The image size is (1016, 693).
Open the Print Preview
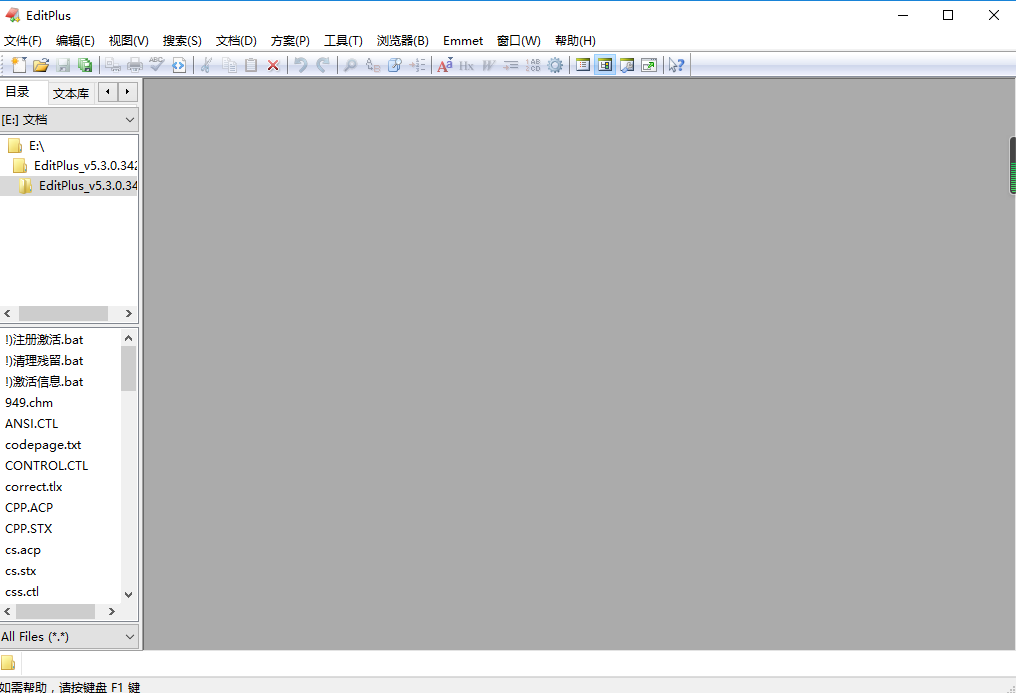112,65
